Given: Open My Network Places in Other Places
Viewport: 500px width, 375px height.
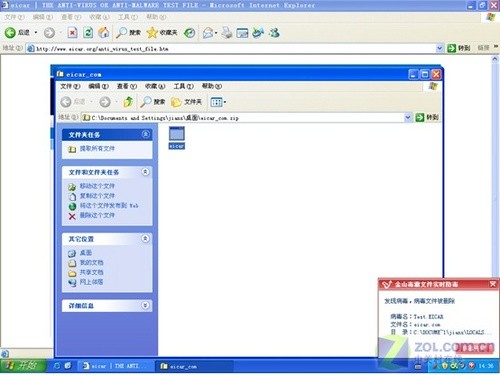Looking at the screenshot, I should 91,282.
